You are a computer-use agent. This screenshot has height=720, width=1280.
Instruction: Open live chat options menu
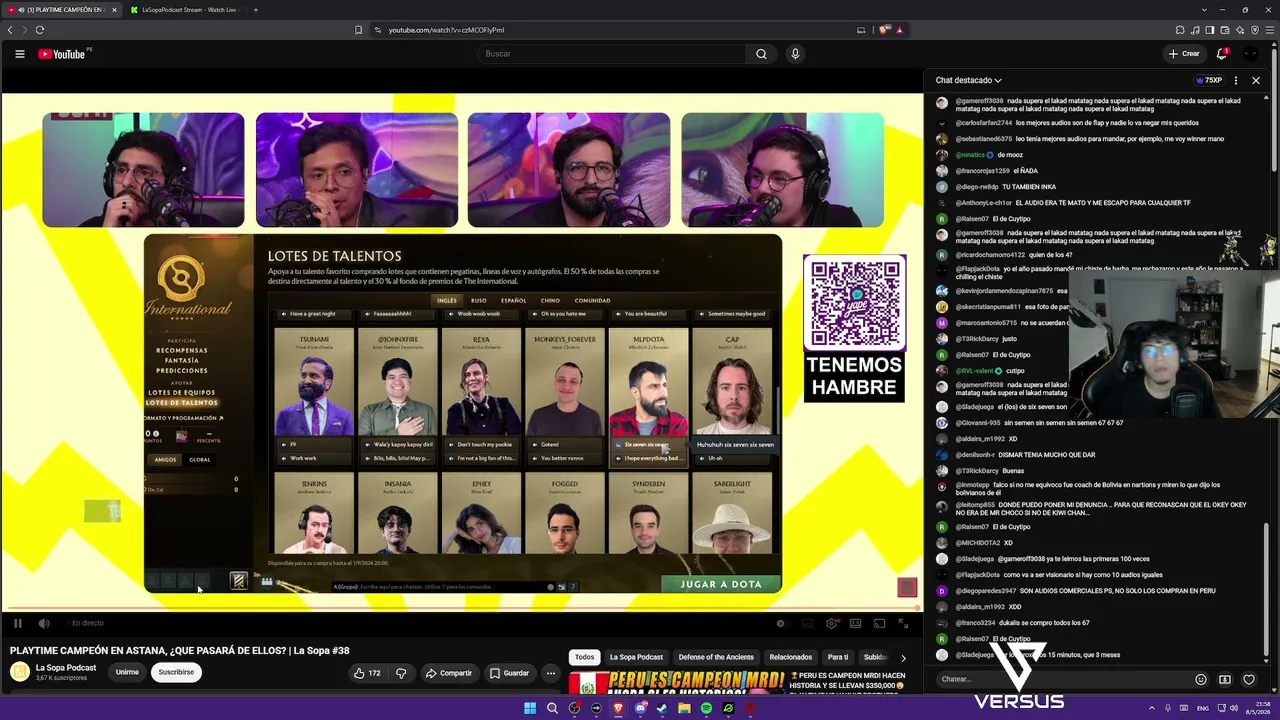point(1236,80)
